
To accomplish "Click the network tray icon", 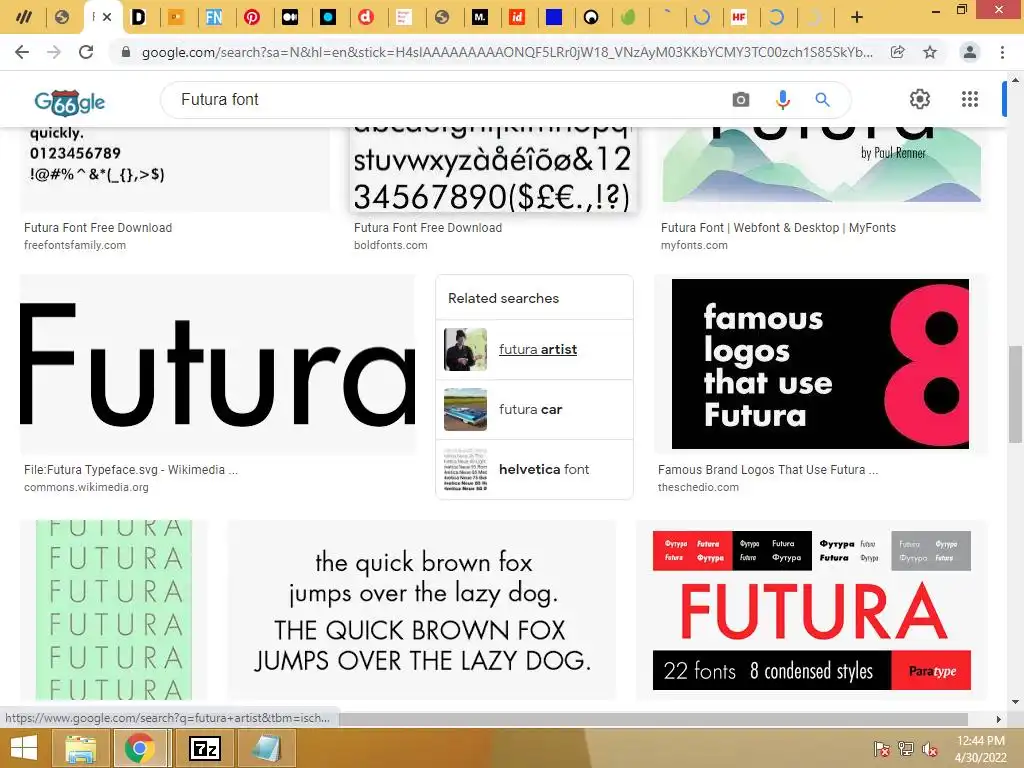I will (906, 749).
